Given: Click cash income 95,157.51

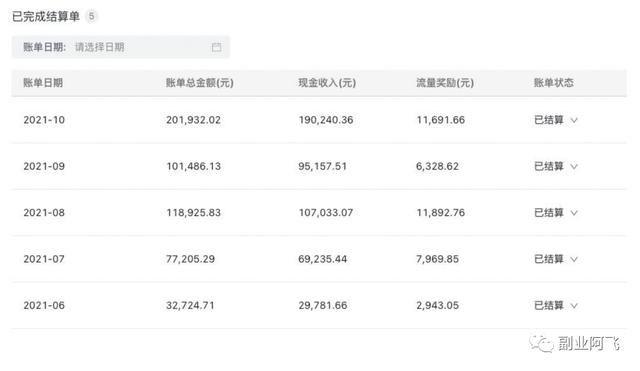Looking at the screenshot, I should (322, 167).
